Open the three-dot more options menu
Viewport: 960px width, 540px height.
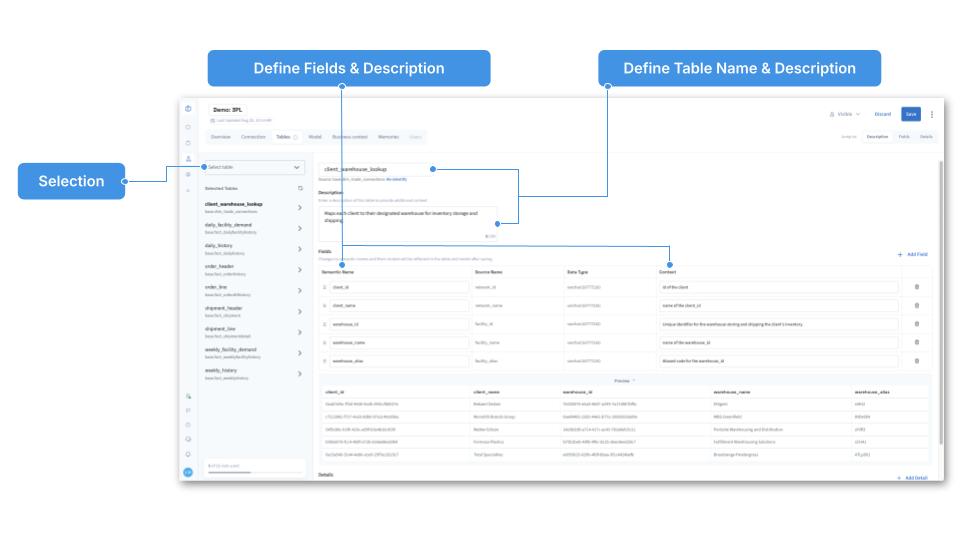tap(932, 114)
